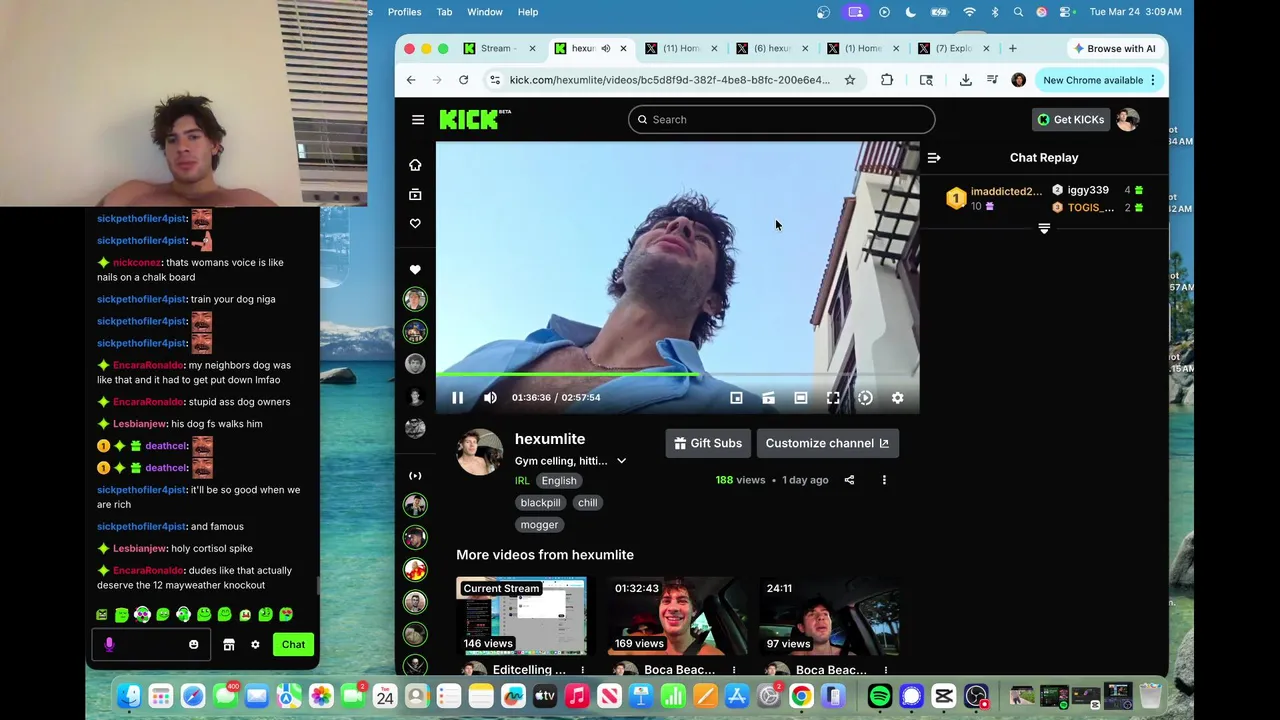This screenshot has height=720, width=1280.
Task: Toggle the microphone in chat input
Action: [109, 645]
